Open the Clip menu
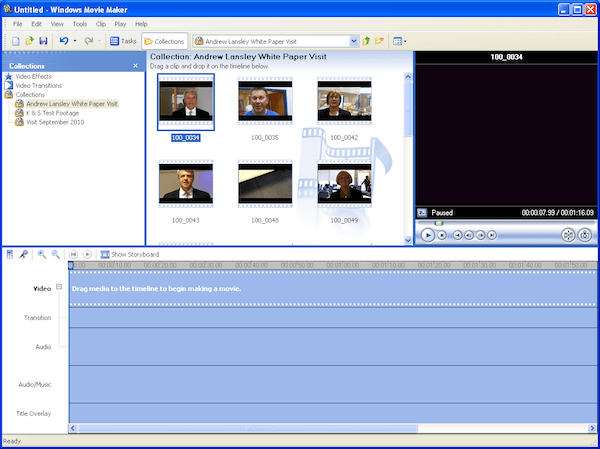The width and height of the screenshot is (600, 449). click(x=101, y=24)
